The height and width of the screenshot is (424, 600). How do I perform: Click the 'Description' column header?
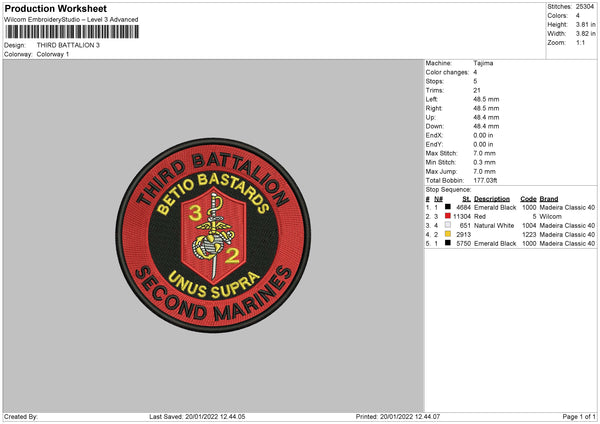point(492,199)
